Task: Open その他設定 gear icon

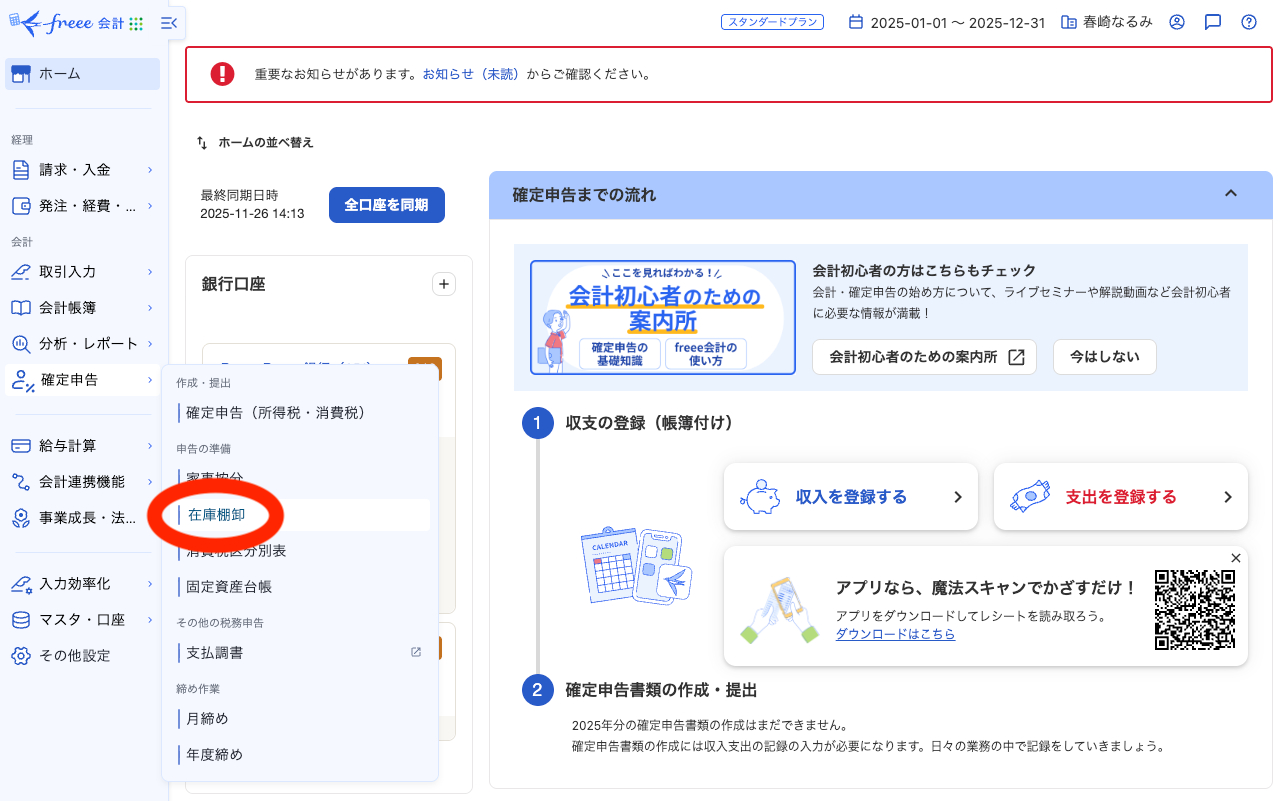Action: pos(20,655)
